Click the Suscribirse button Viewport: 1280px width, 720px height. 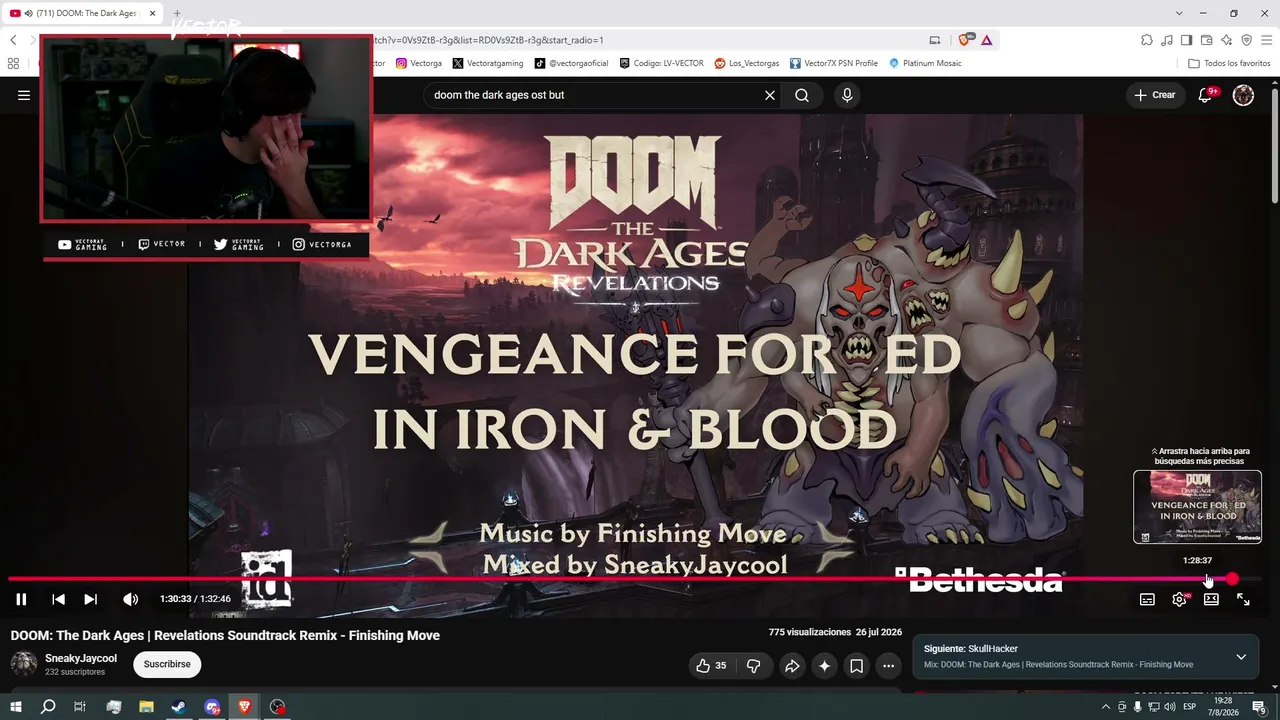(167, 664)
